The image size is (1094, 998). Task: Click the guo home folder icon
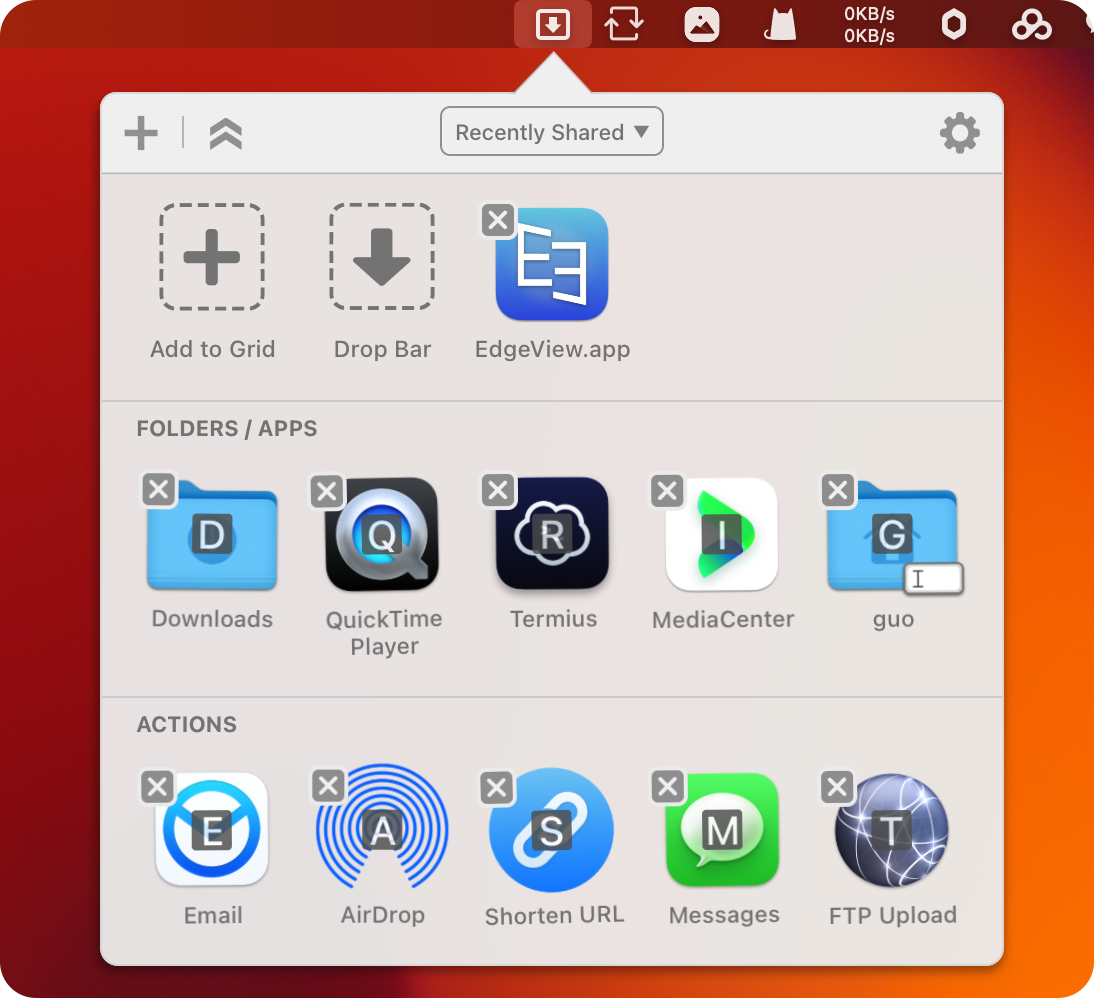tap(892, 536)
